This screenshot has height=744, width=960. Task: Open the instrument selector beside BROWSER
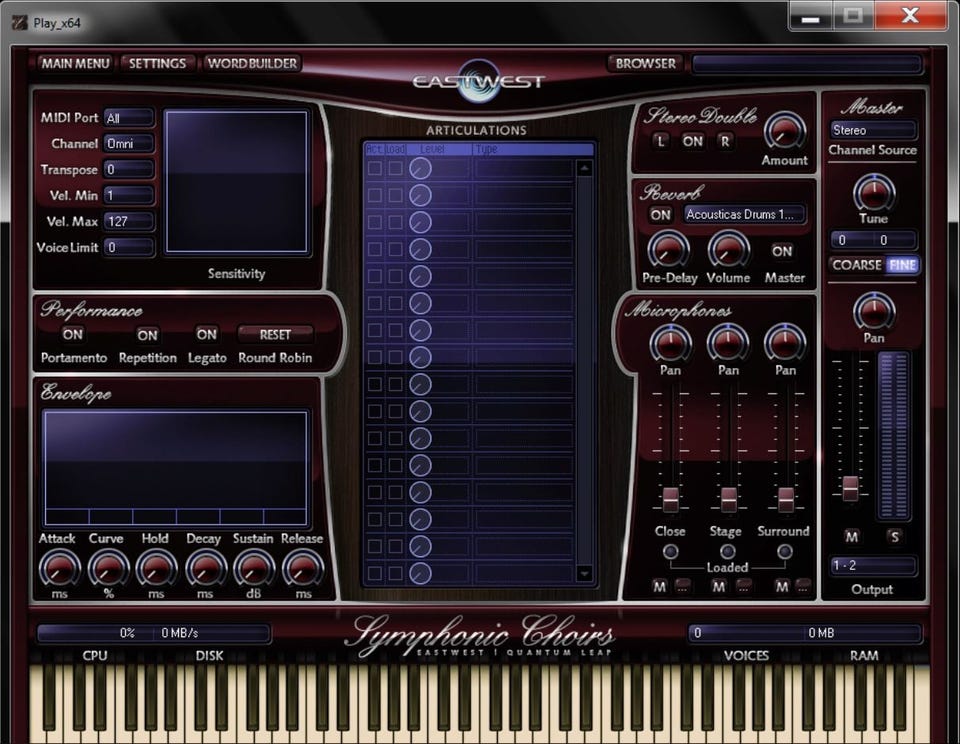coord(806,64)
